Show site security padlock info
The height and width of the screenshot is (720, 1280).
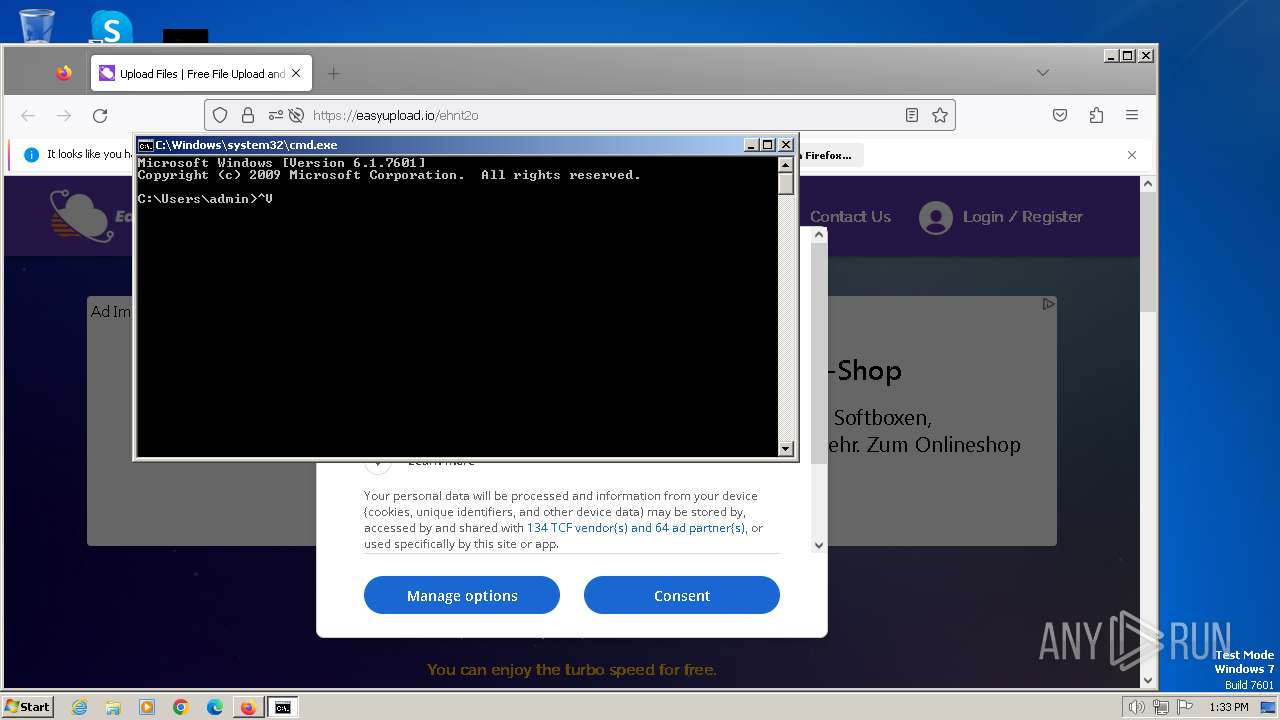tap(248, 115)
